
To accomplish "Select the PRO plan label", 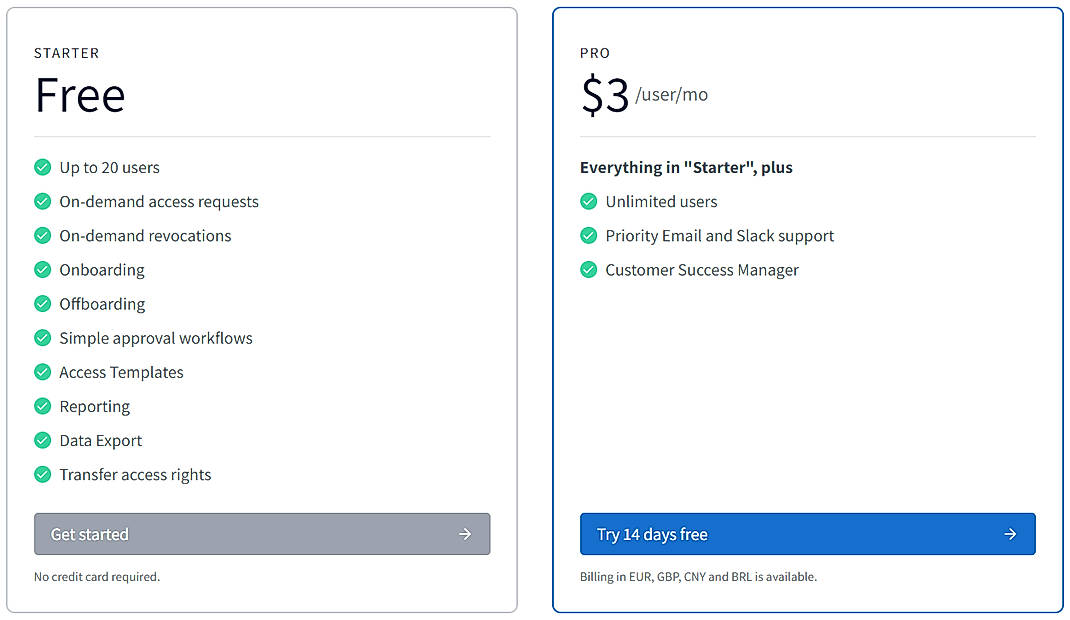I will [x=594, y=53].
